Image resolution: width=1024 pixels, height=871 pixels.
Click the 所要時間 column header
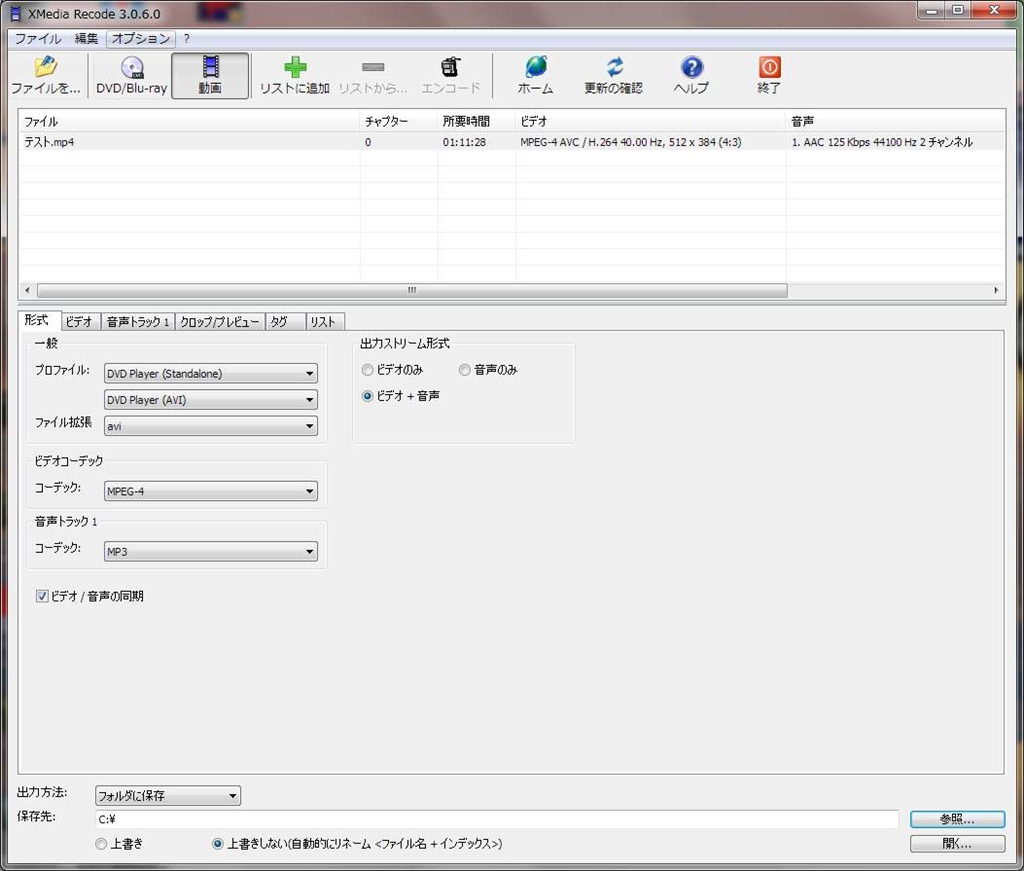(476, 121)
